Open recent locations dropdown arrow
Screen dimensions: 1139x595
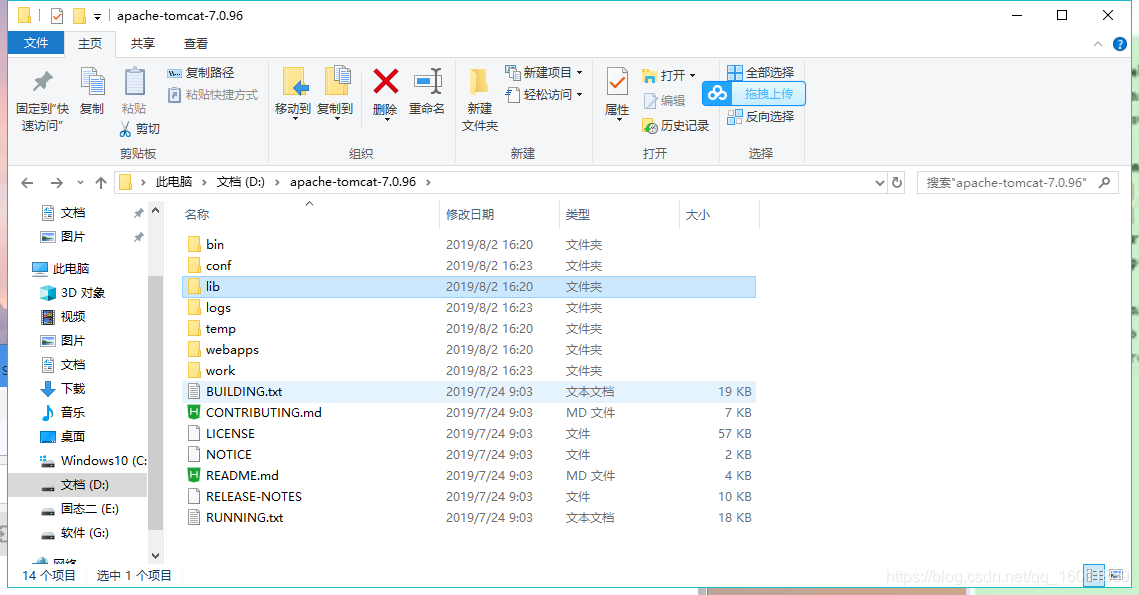(80, 182)
